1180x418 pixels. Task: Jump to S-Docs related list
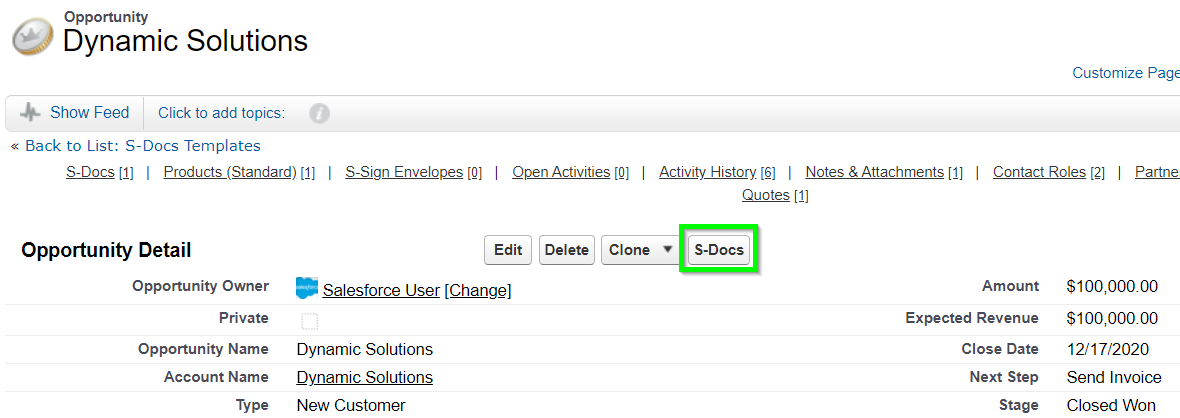coord(90,172)
